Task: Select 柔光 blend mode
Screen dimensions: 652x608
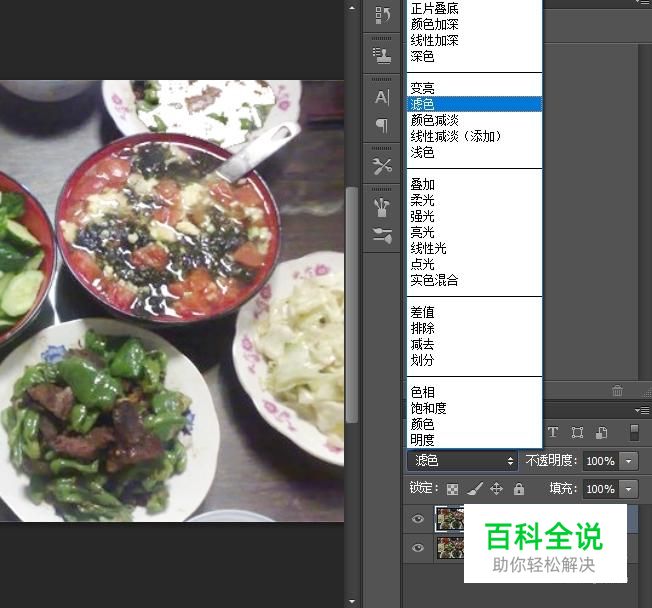Action: 474,200
